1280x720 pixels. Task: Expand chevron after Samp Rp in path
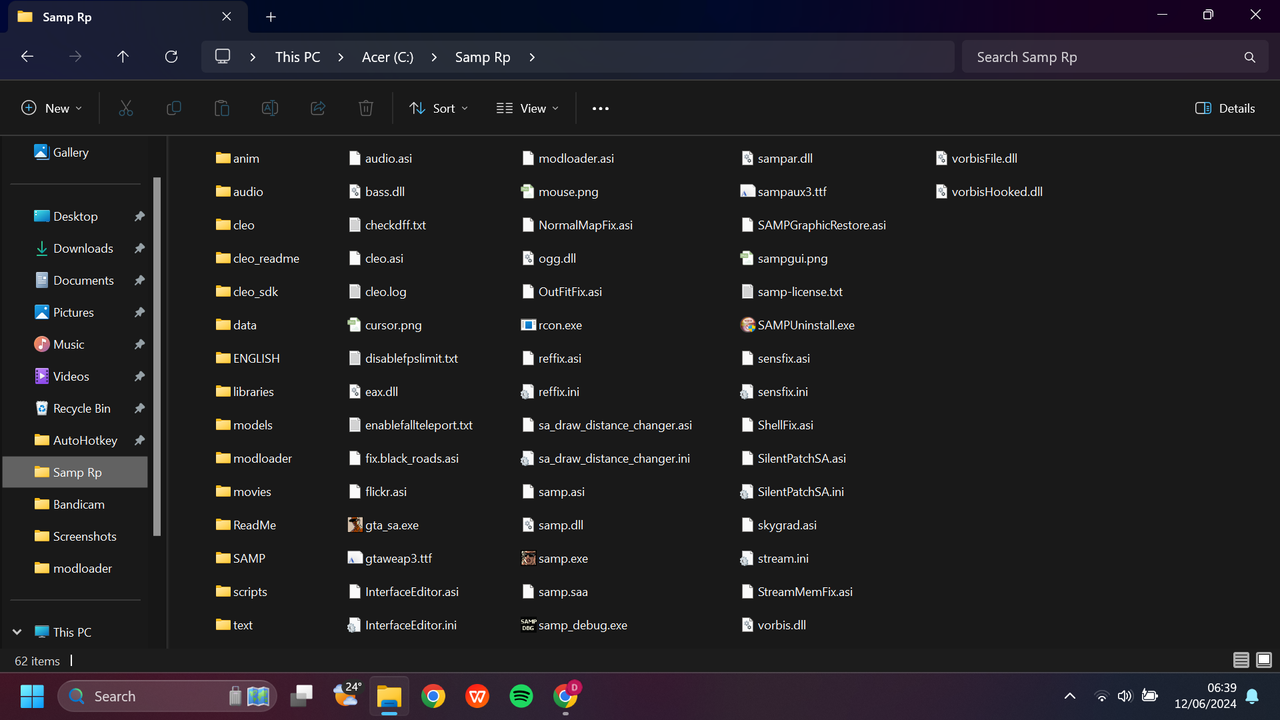coord(532,57)
